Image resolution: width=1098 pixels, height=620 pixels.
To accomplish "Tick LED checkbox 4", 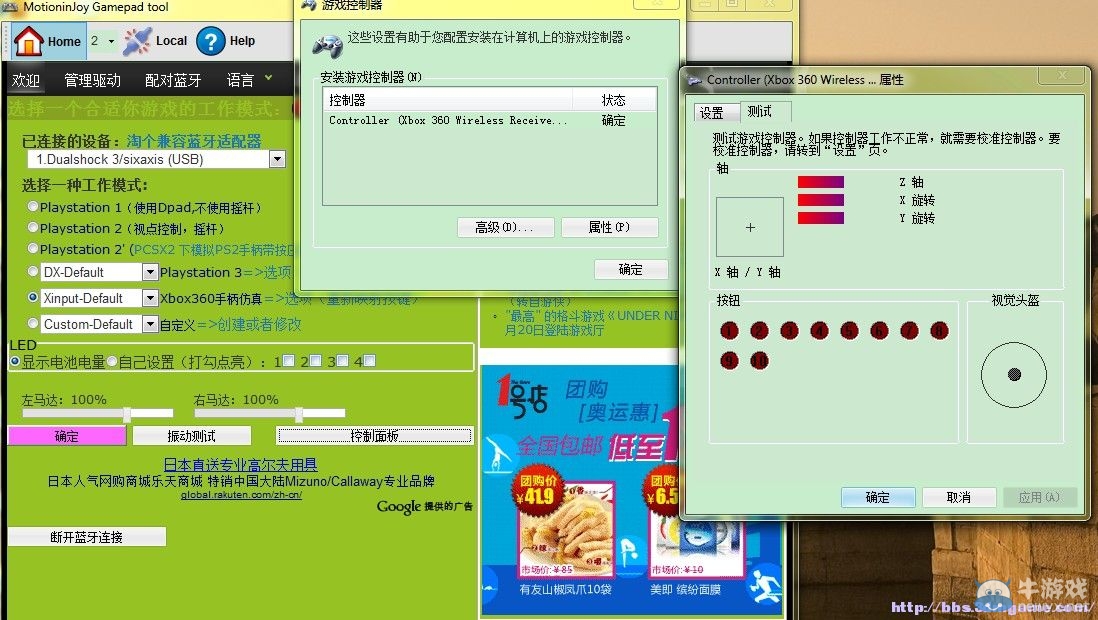I will [x=370, y=361].
